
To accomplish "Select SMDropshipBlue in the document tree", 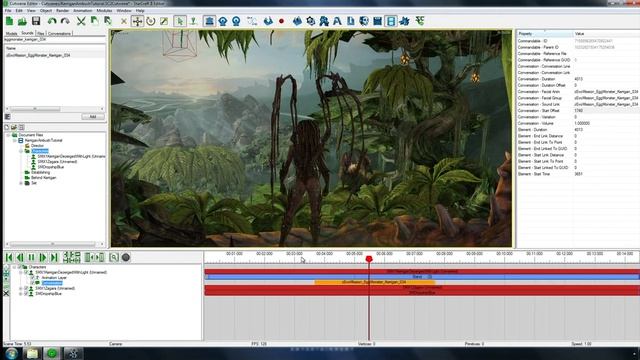I will [51, 167].
